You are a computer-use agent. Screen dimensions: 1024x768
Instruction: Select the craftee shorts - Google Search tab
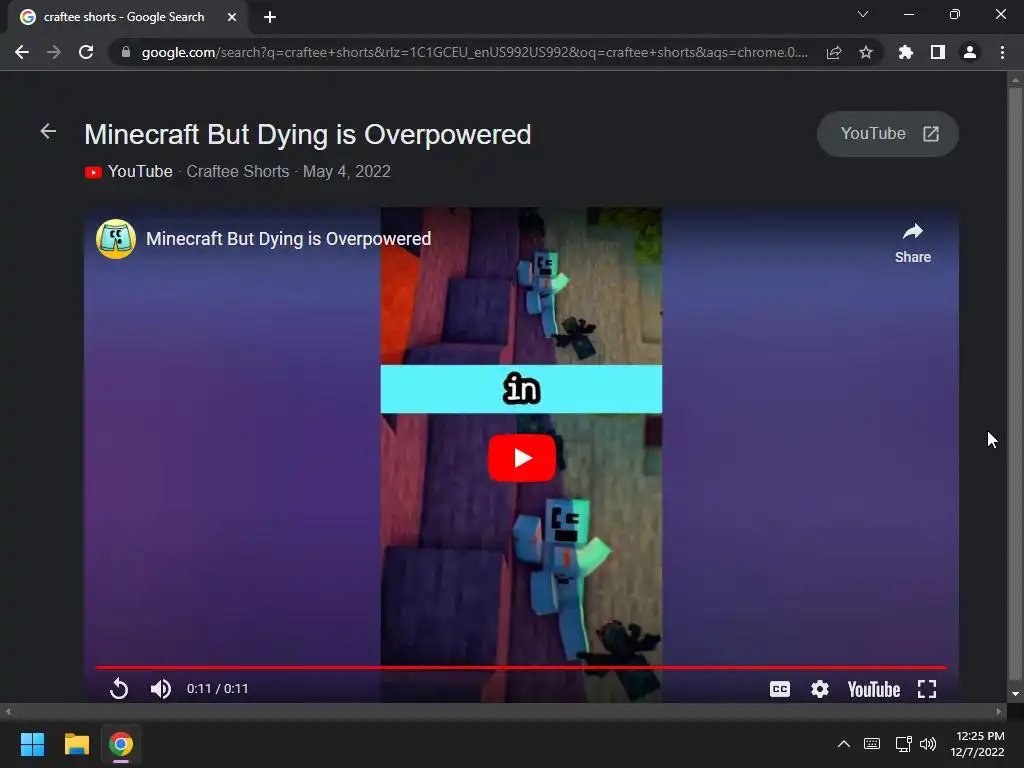[x=124, y=17]
